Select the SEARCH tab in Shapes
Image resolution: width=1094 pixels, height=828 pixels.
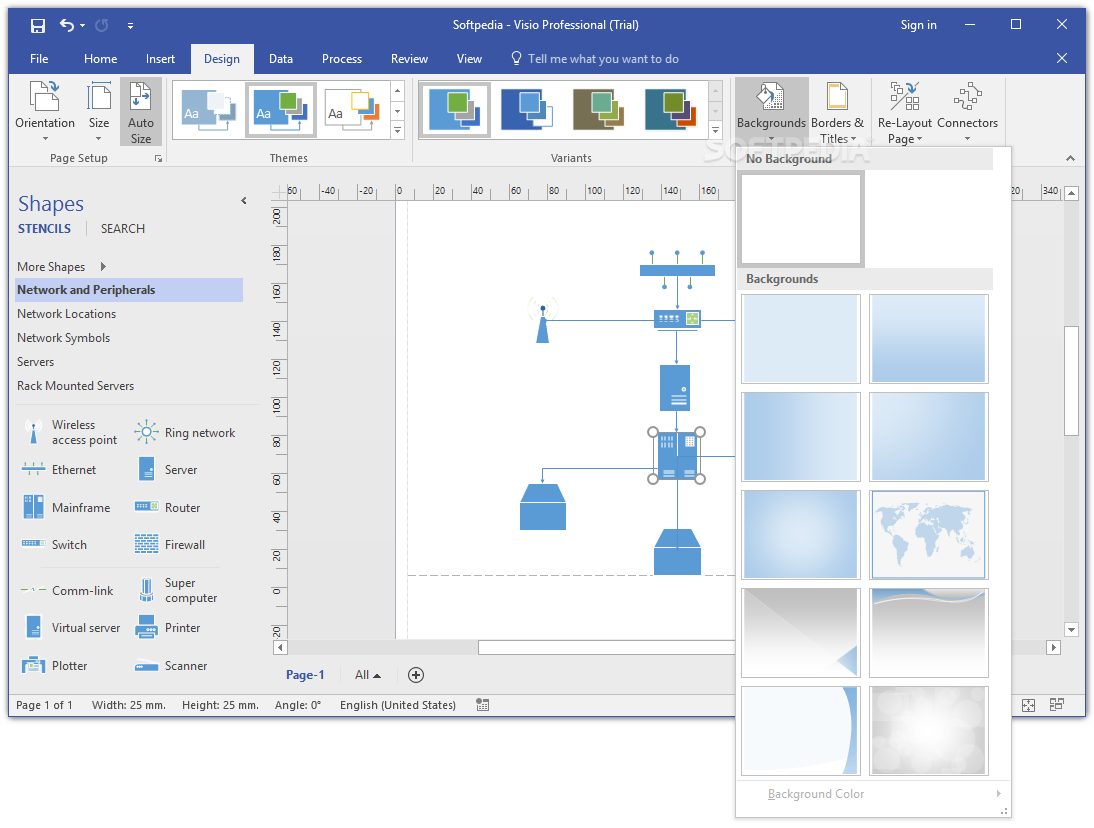[123, 229]
